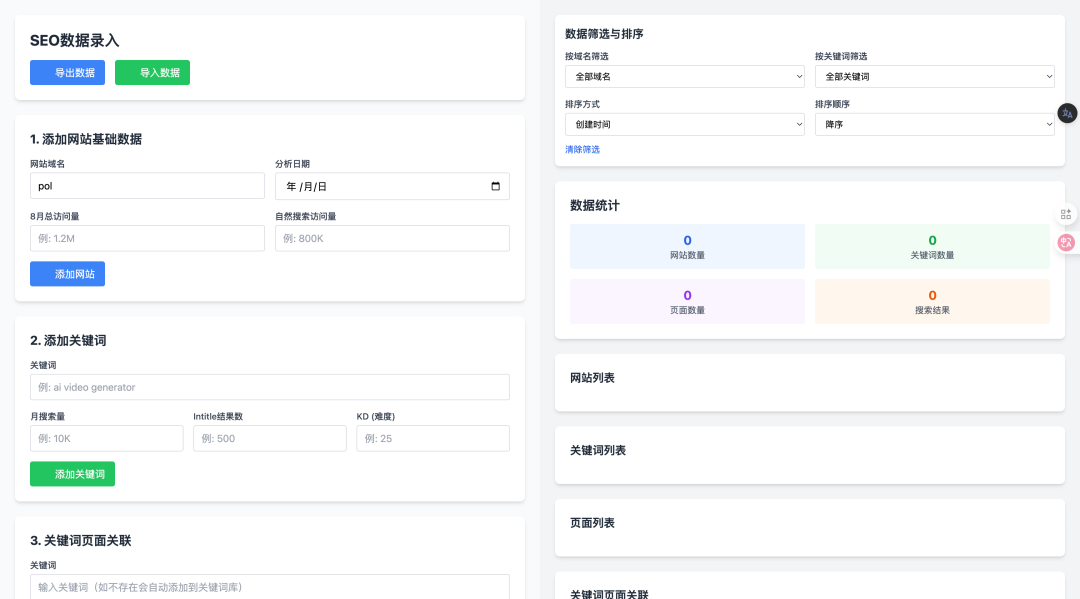This screenshot has width=1080, height=599.
Task: Click the 自然搜索访问量 input field
Action: tap(393, 238)
